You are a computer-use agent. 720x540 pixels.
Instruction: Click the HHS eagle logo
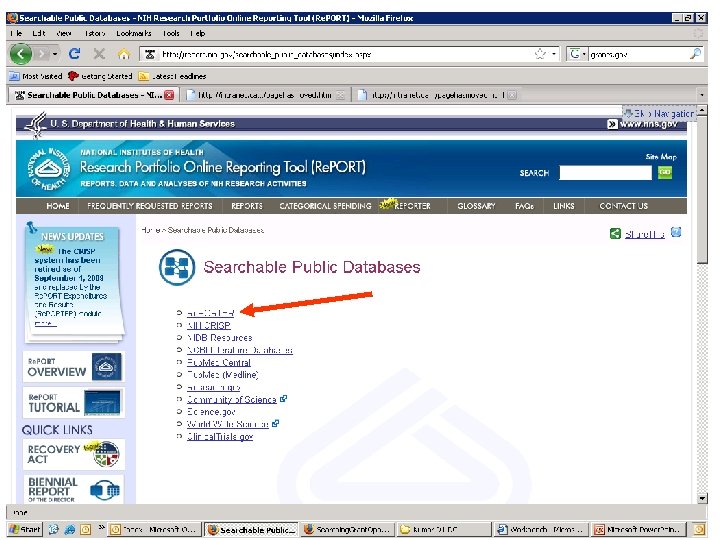pos(36,124)
